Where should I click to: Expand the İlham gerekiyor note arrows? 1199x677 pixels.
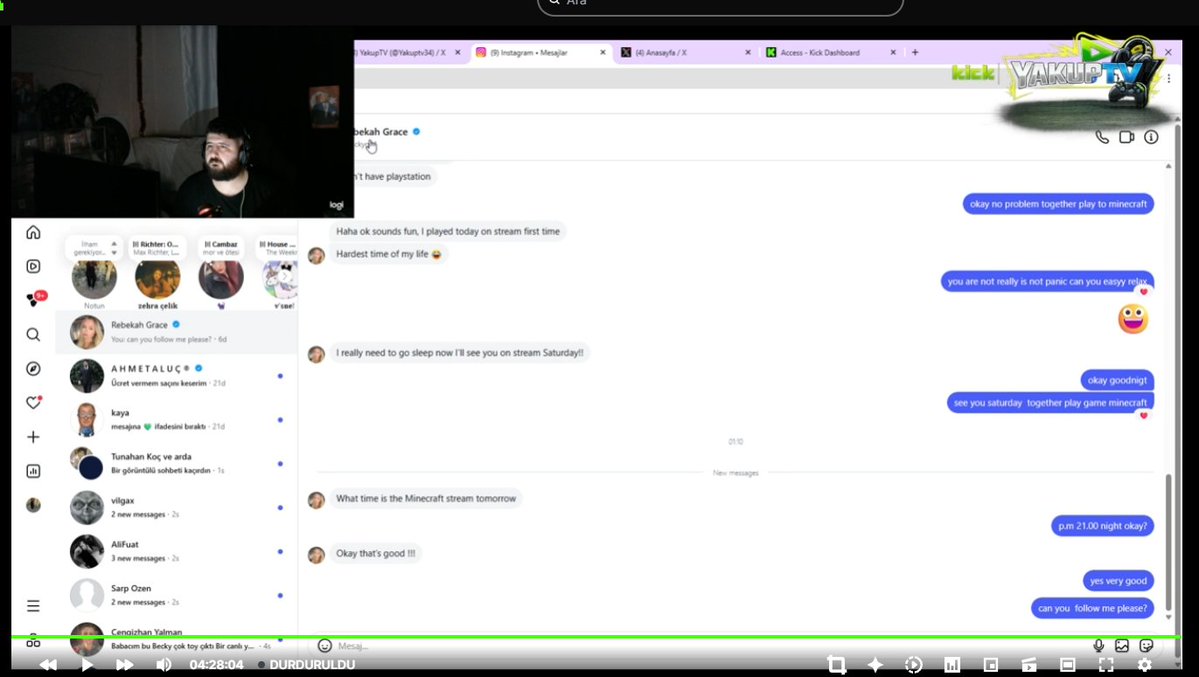pyautogui.click(x=114, y=248)
